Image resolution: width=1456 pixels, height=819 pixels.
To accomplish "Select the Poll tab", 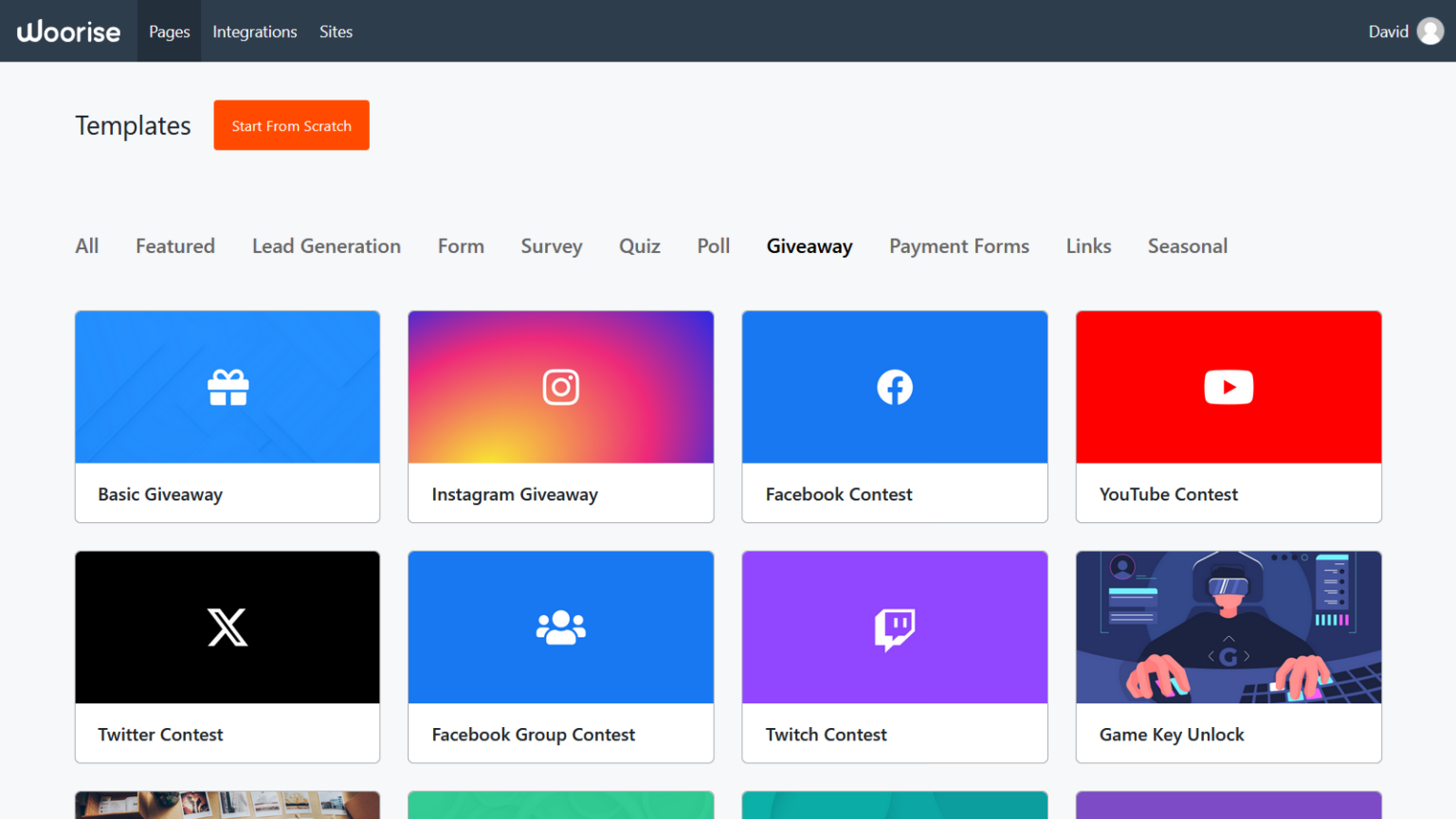I will pyautogui.click(x=714, y=246).
